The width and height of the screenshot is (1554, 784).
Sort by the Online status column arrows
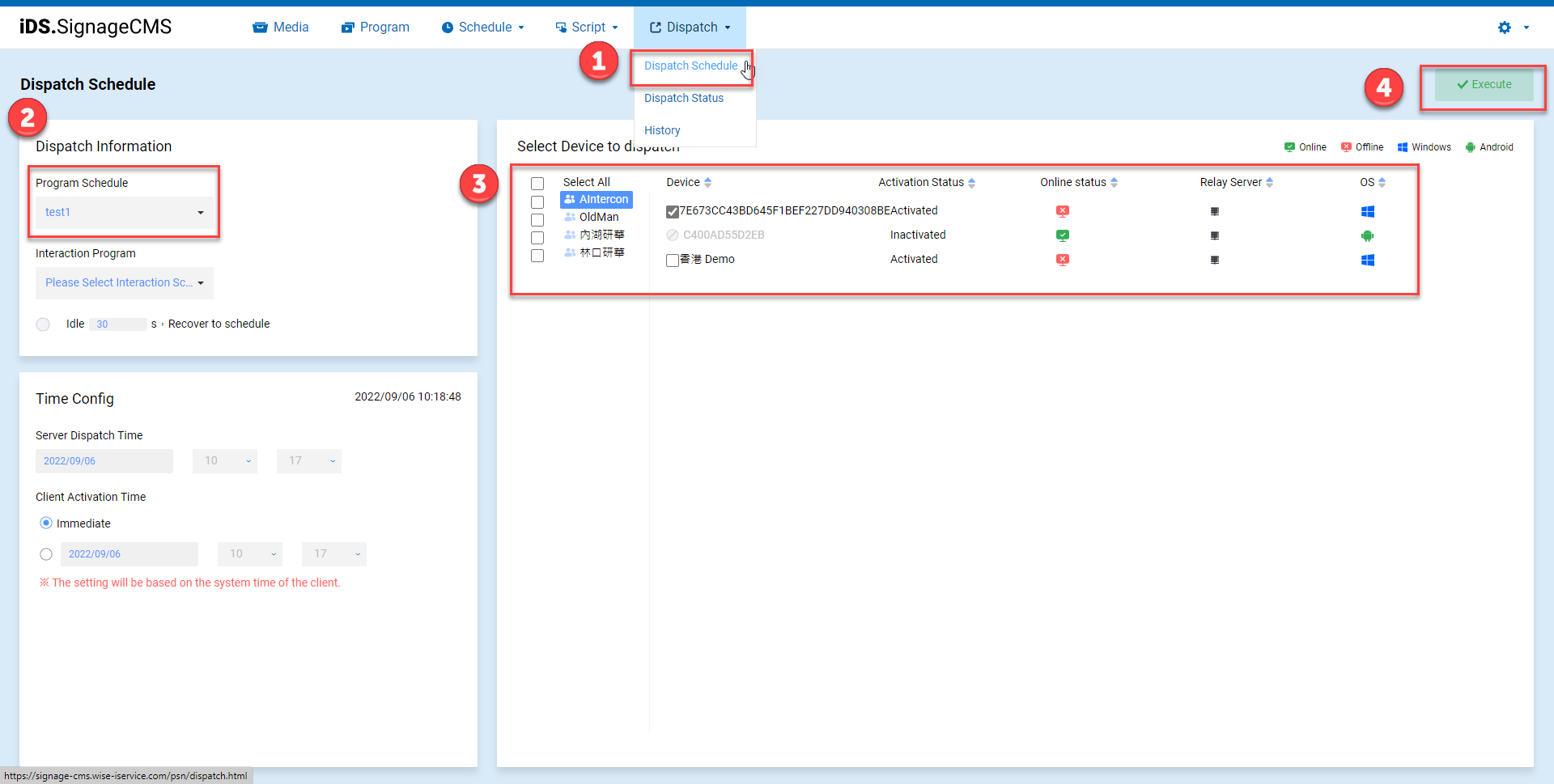click(x=1115, y=182)
